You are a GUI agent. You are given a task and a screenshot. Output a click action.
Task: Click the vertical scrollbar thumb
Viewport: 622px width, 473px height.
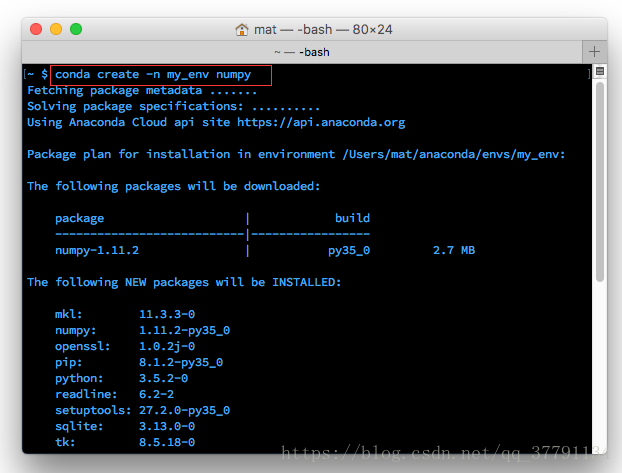coord(600,182)
